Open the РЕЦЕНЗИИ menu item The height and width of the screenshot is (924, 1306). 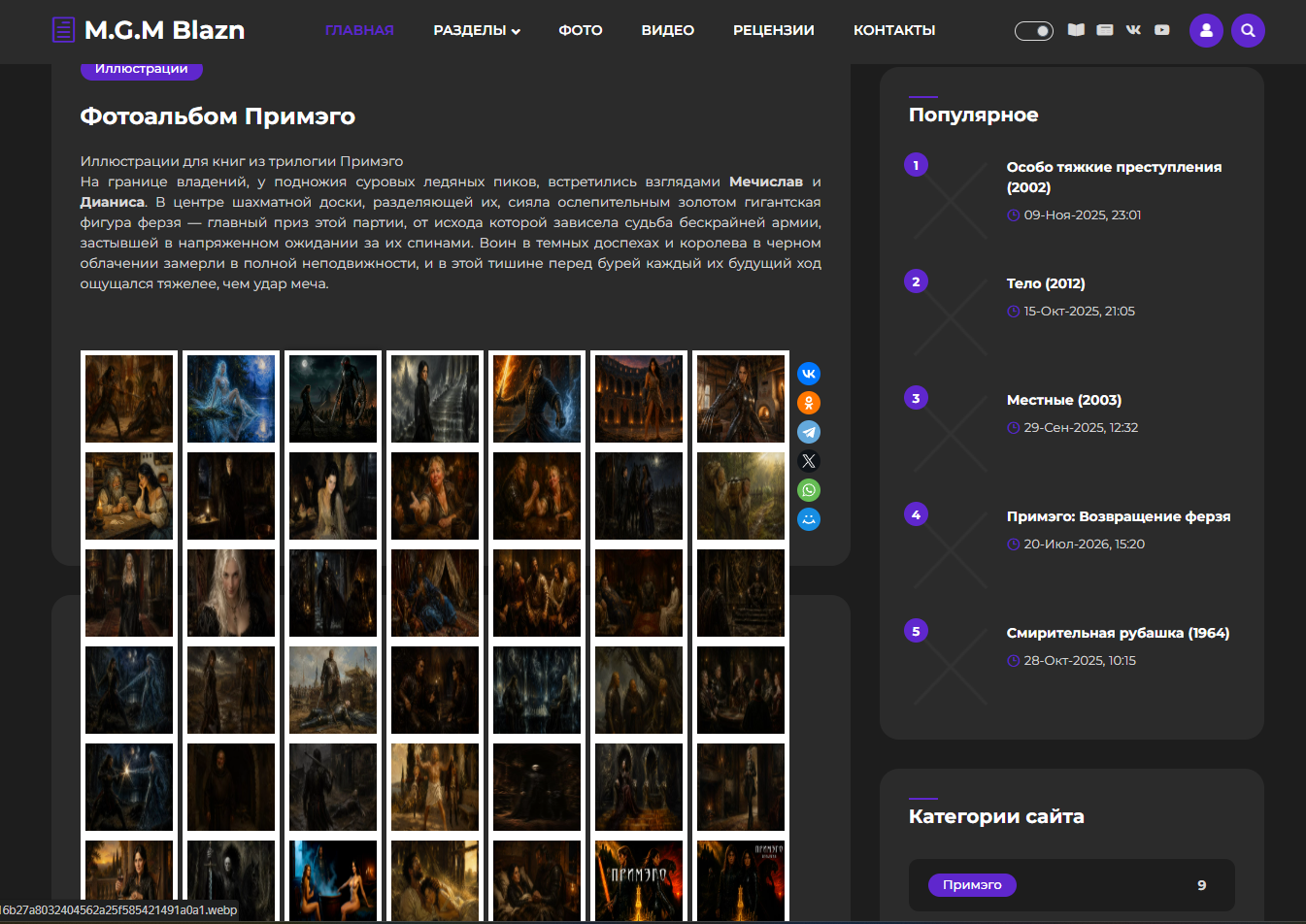774,30
